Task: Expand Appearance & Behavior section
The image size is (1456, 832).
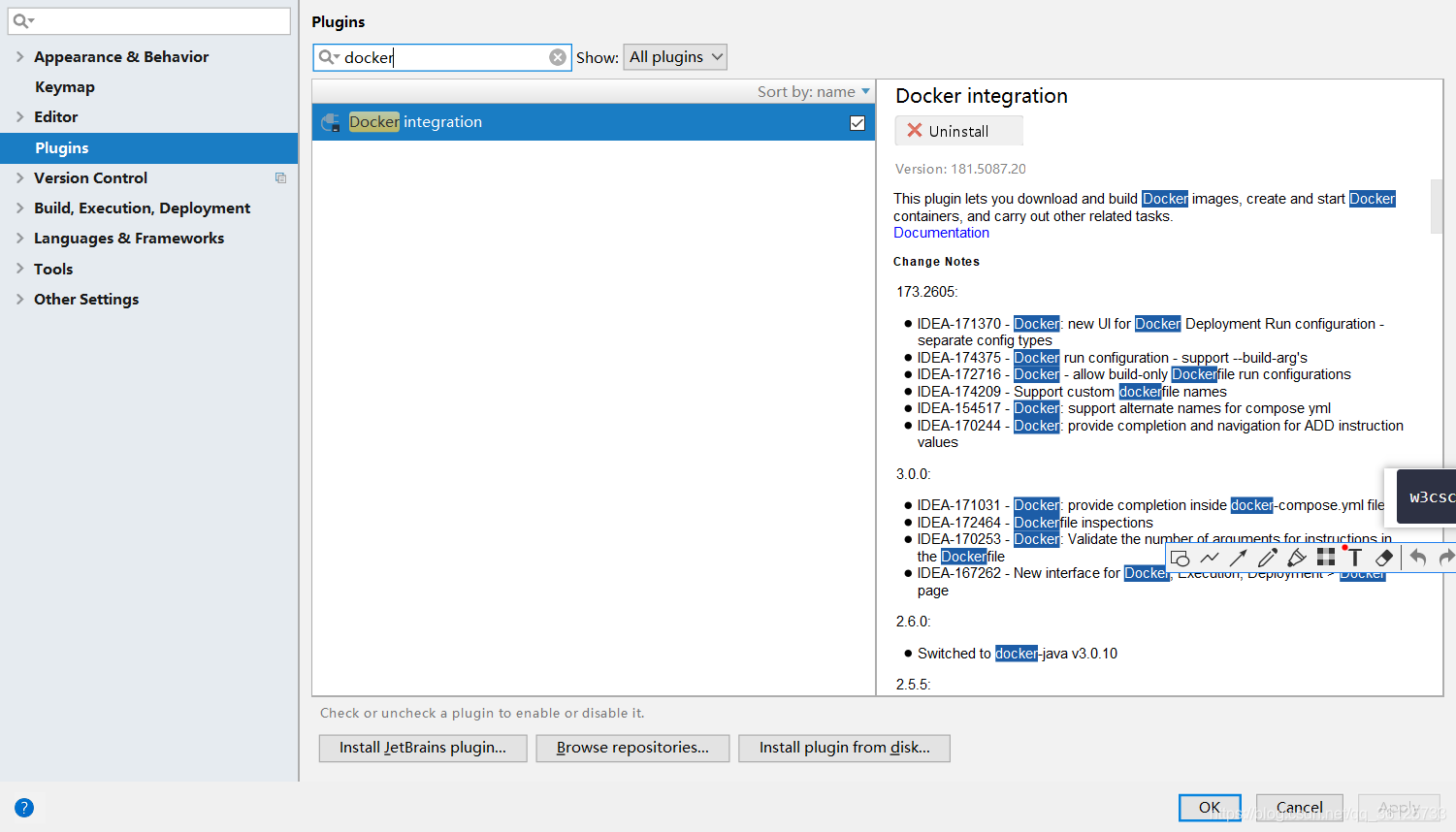Action: 19,56
